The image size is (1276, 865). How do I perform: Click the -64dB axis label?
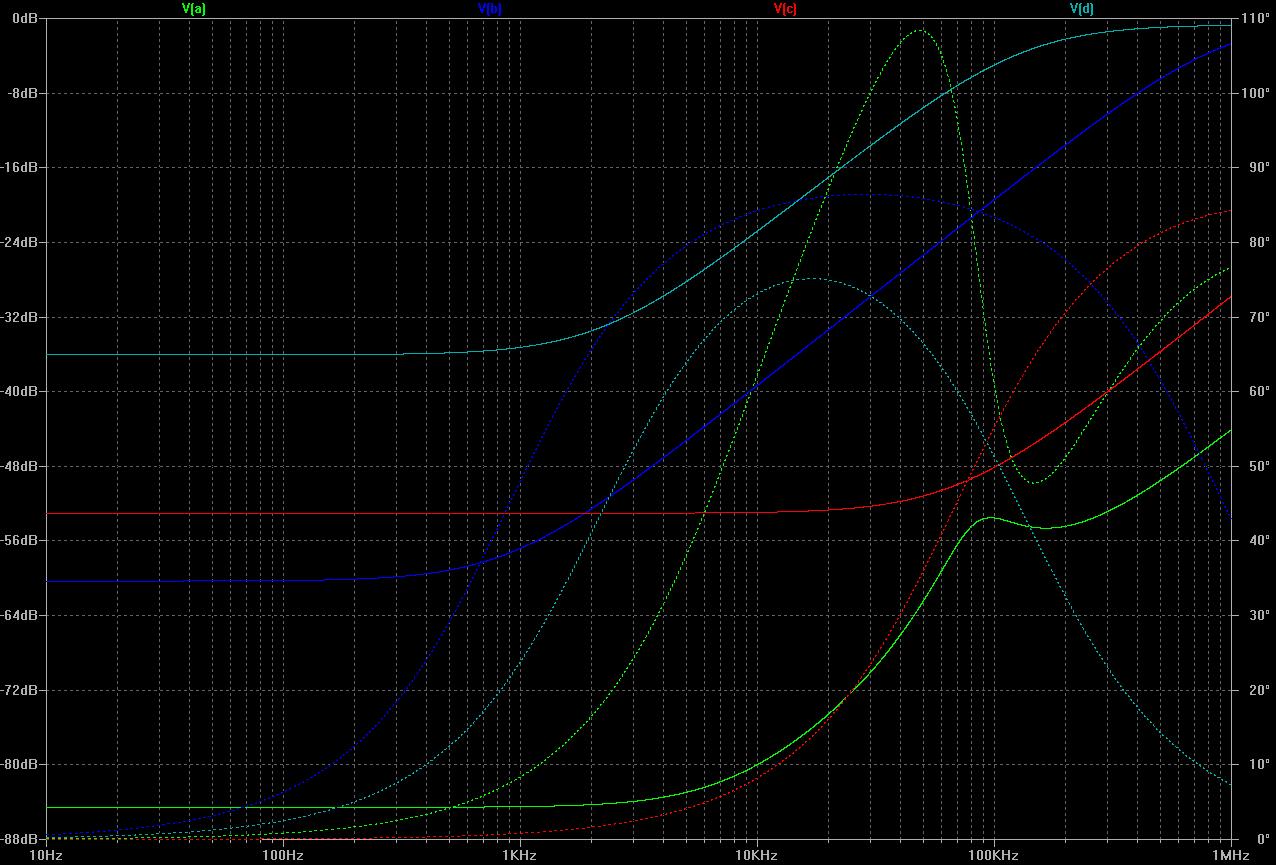point(20,615)
